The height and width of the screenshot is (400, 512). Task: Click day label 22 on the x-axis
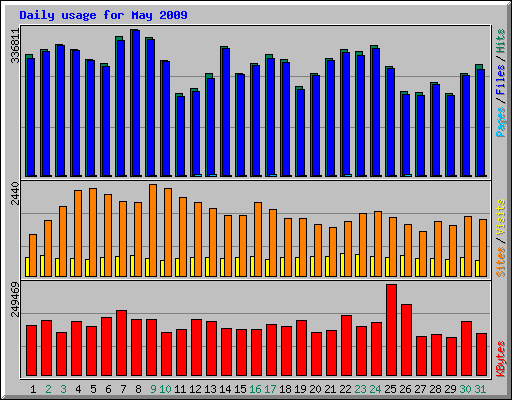(345, 389)
